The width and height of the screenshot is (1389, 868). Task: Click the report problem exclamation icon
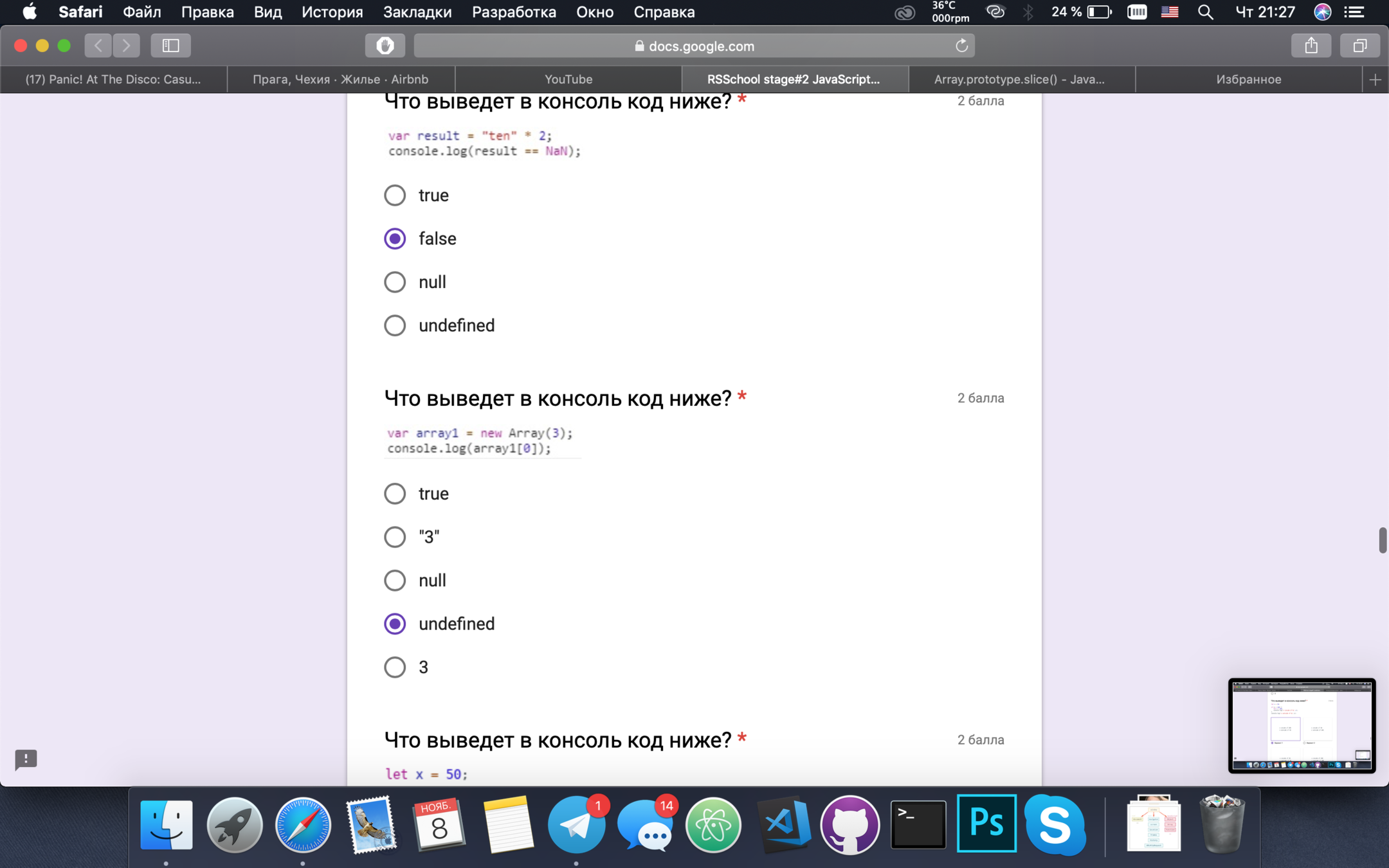(26, 759)
